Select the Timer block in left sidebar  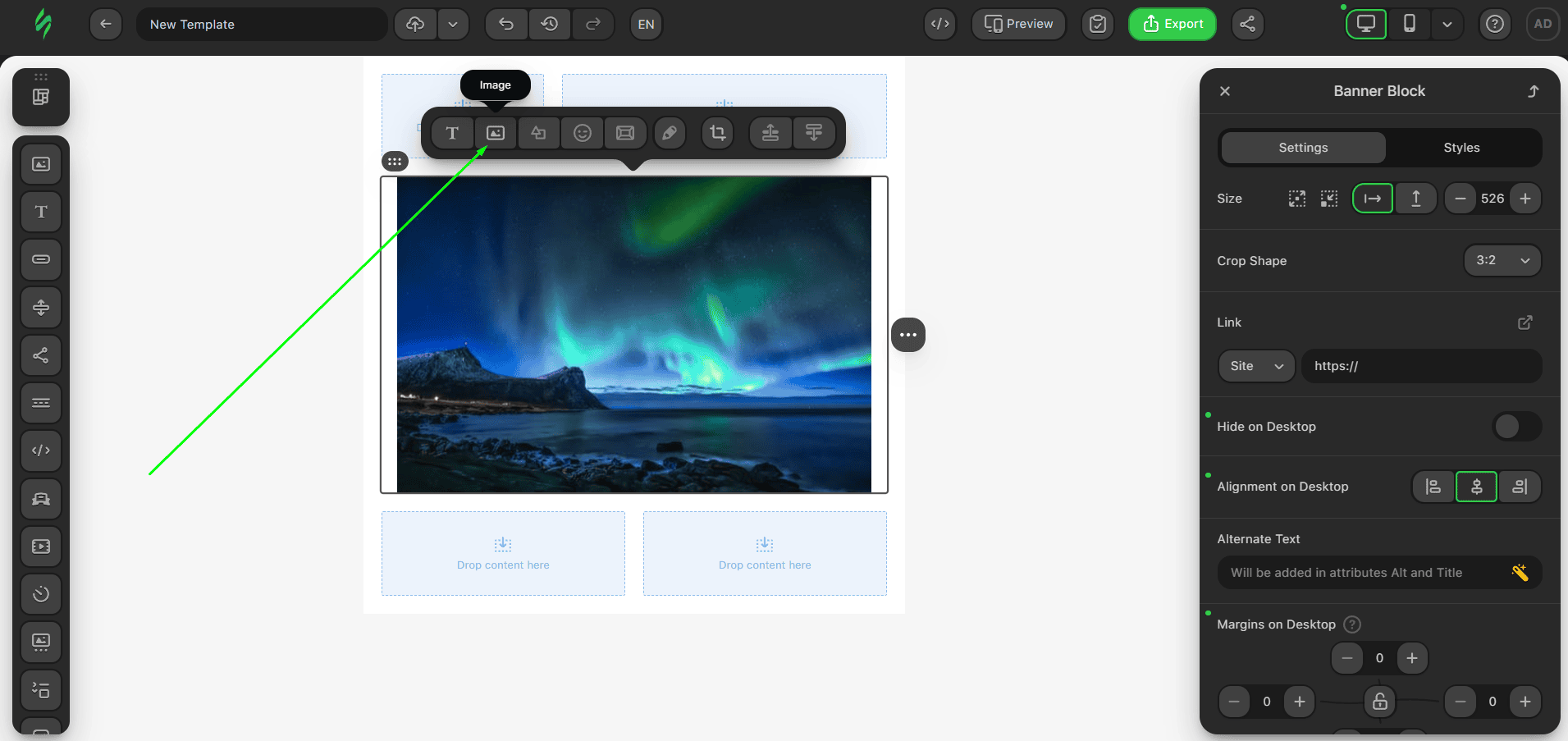point(41,594)
